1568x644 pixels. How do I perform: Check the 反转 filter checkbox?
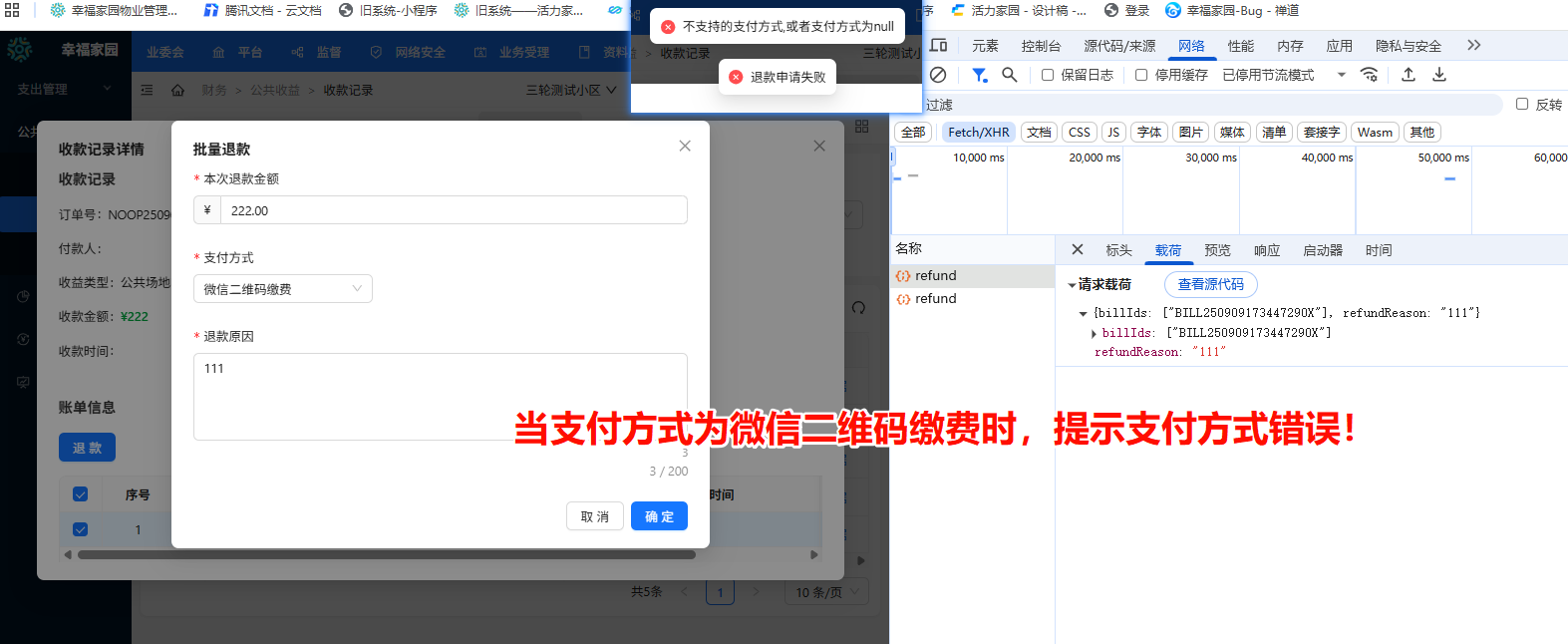tap(1522, 104)
